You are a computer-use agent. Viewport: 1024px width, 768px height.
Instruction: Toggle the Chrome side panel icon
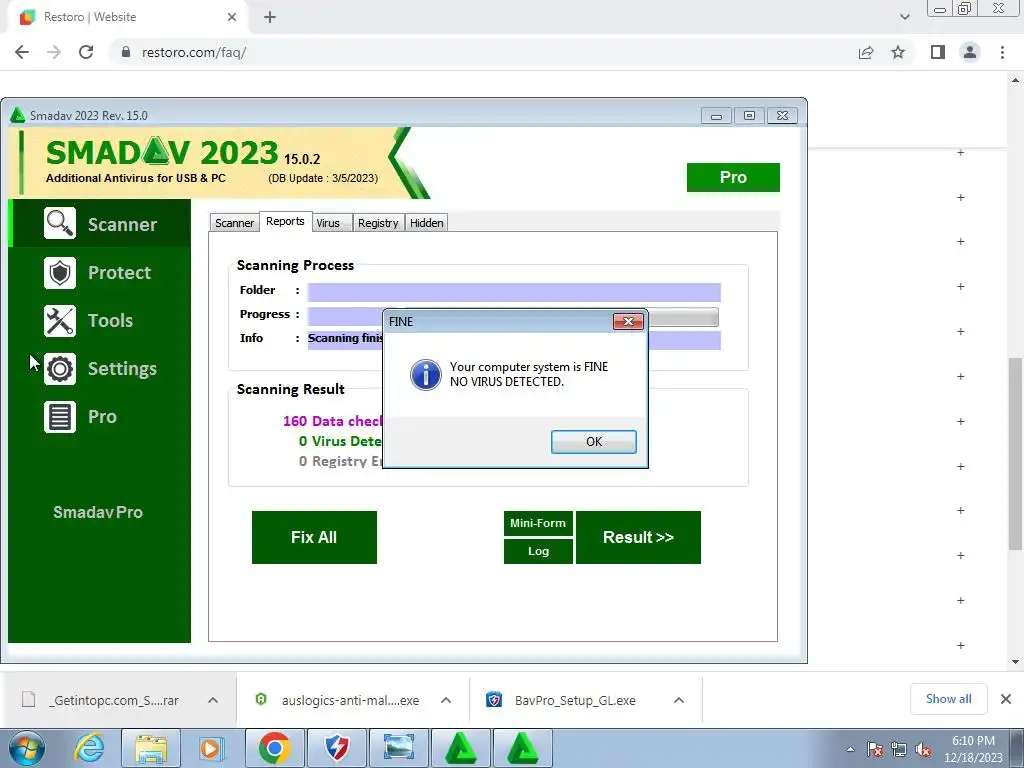(938, 52)
